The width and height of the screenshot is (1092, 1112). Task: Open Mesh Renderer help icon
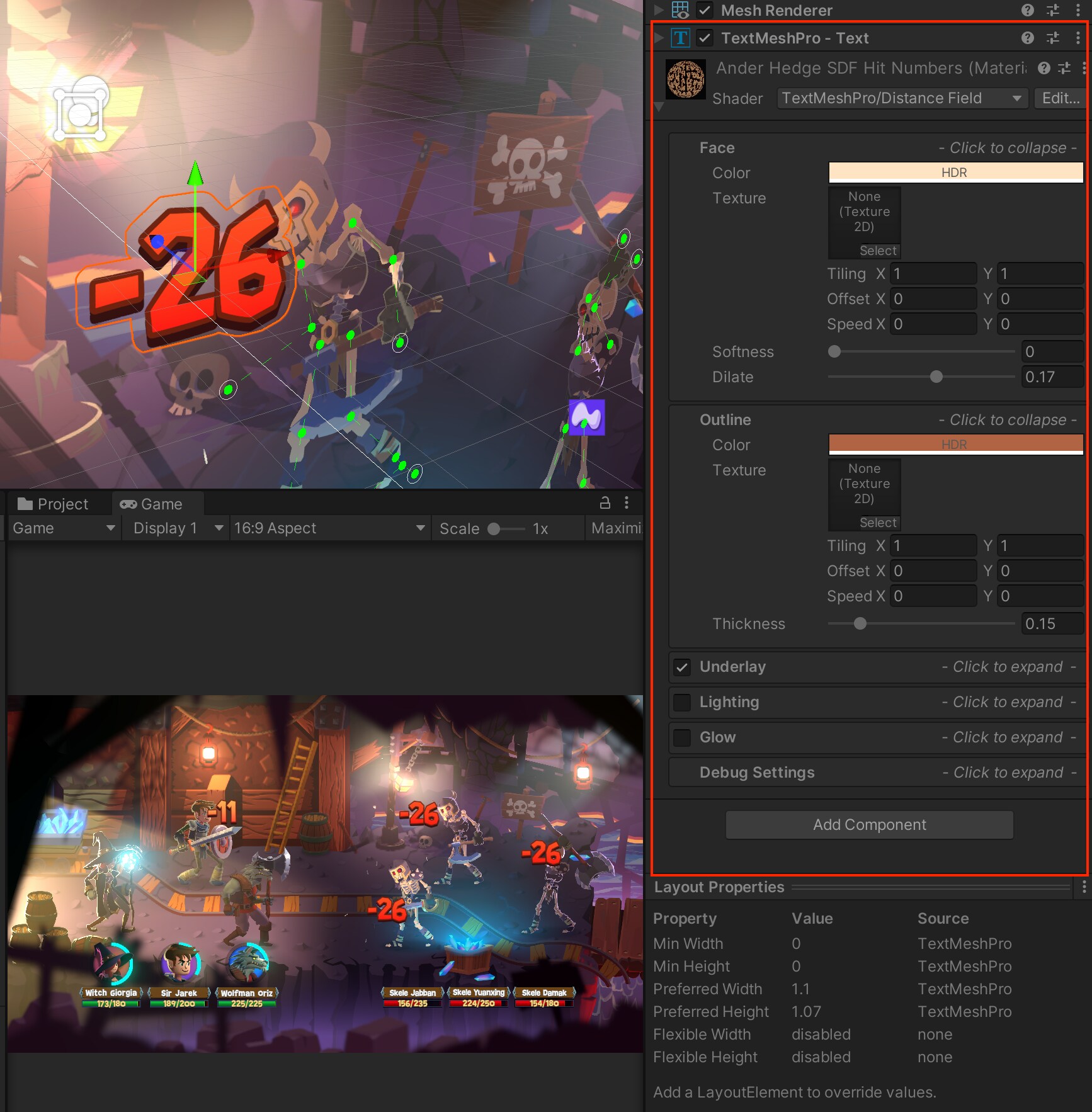(x=1027, y=10)
